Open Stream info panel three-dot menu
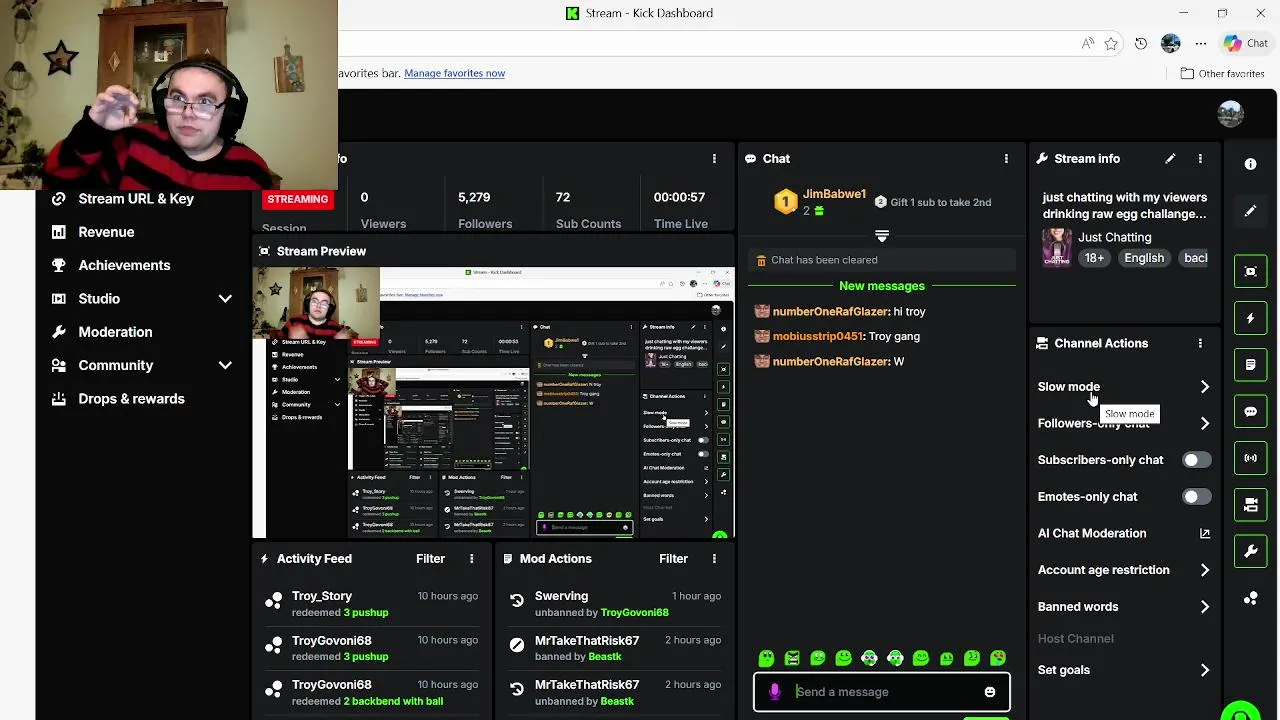The height and width of the screenshot is (720, 1280). click(x=1200, y=158)
